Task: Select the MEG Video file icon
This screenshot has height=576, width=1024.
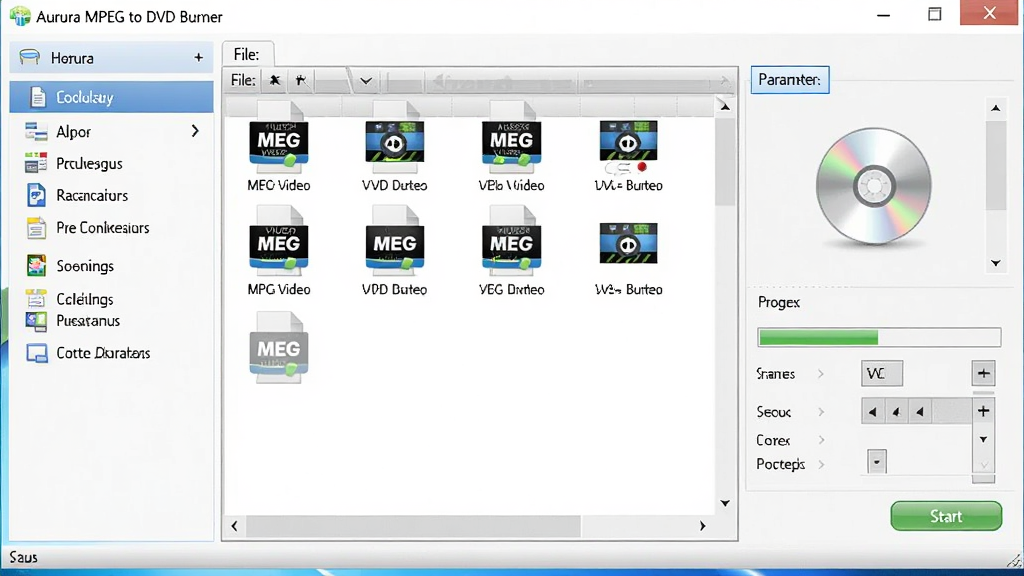Action: tap(279, 142)
